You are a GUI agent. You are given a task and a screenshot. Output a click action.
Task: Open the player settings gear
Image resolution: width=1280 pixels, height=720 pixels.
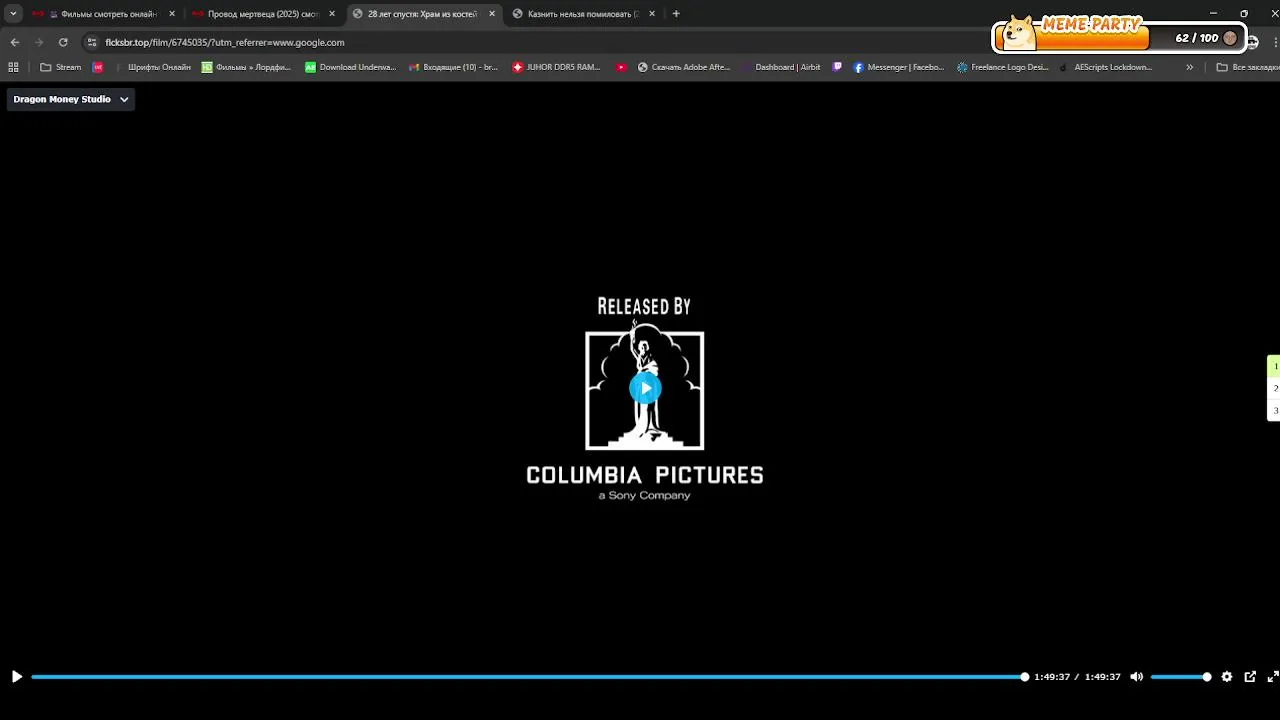[x=1227, y=677]
